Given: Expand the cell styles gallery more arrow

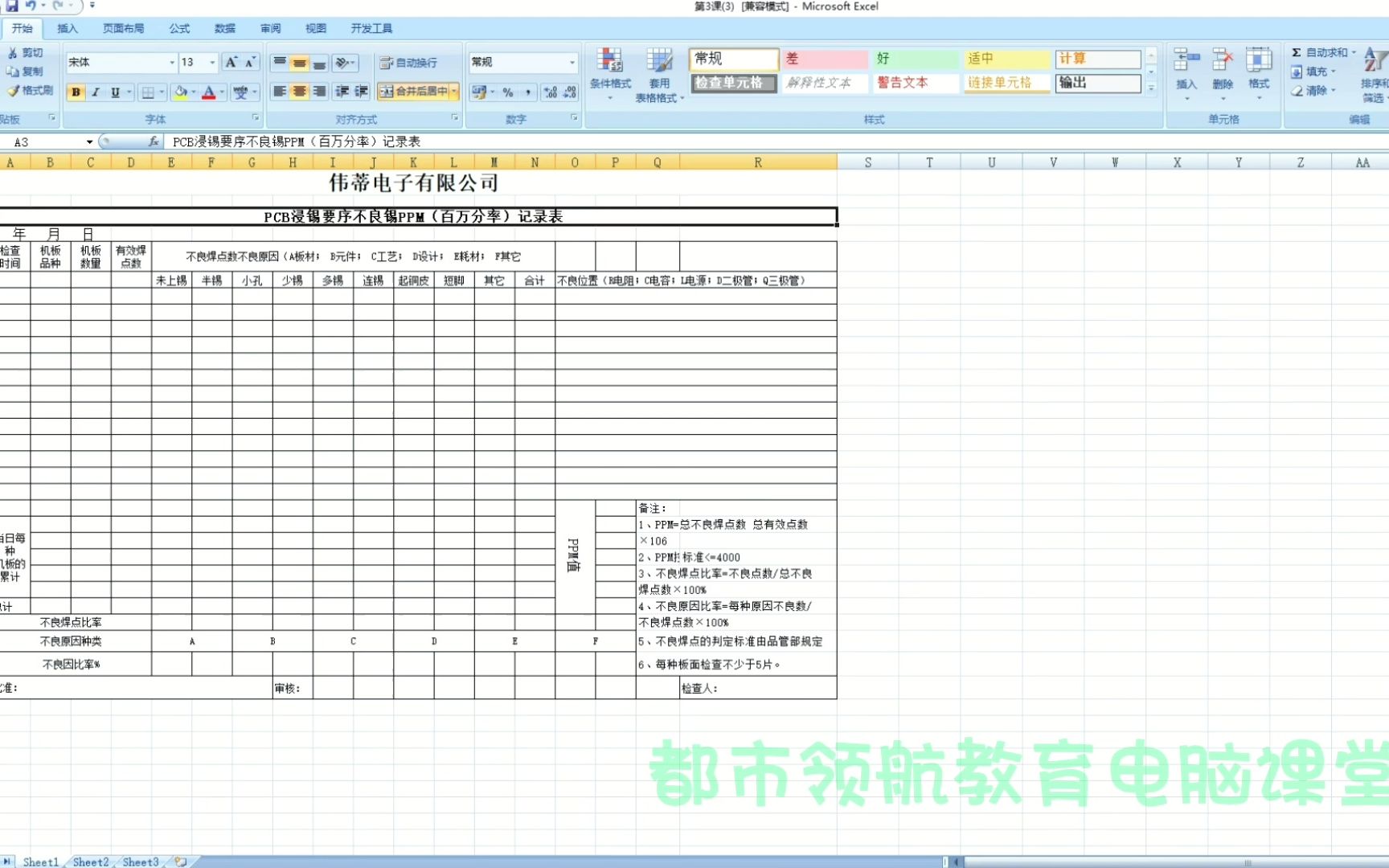Looking at the screenshot, I should [x=1151, y=88].
